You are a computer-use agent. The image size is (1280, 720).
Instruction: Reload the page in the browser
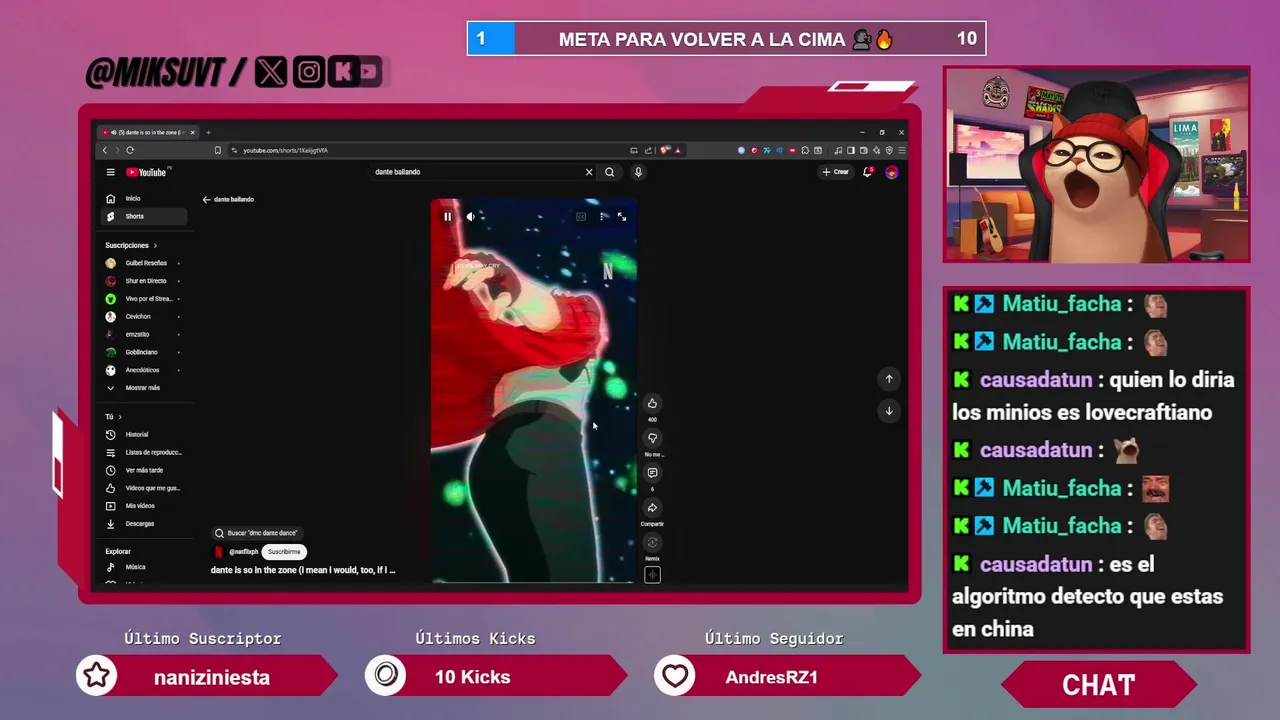(130, 150)
